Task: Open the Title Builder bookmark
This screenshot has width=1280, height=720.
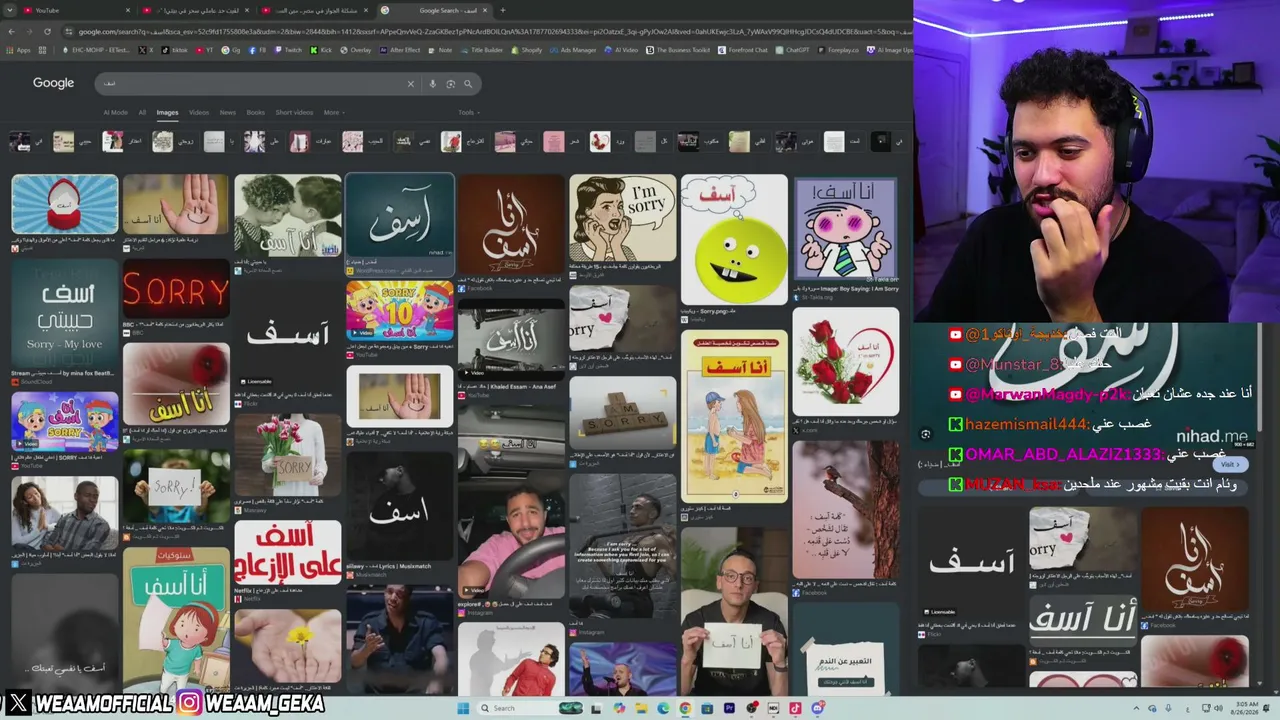Action: (482, 50)
